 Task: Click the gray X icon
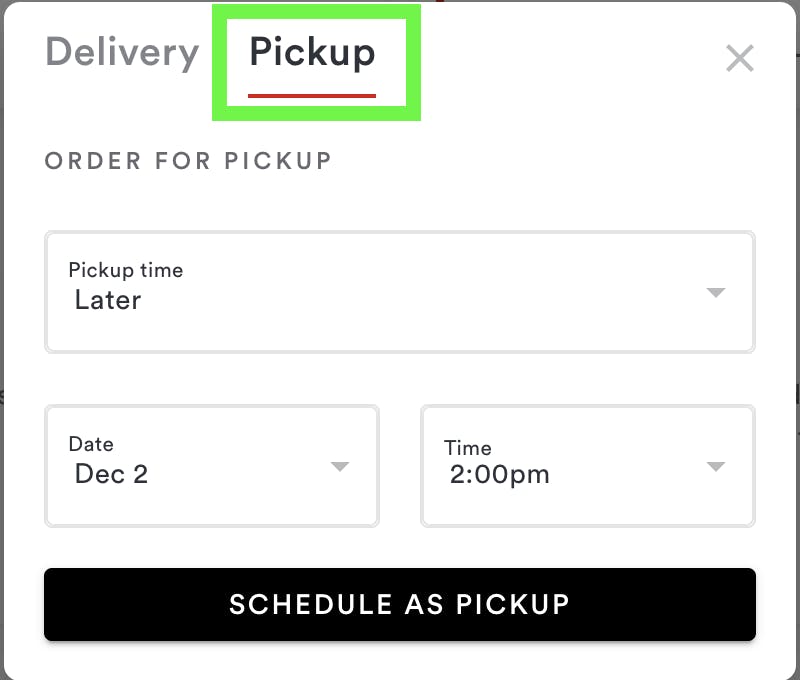tap(739, 59)
